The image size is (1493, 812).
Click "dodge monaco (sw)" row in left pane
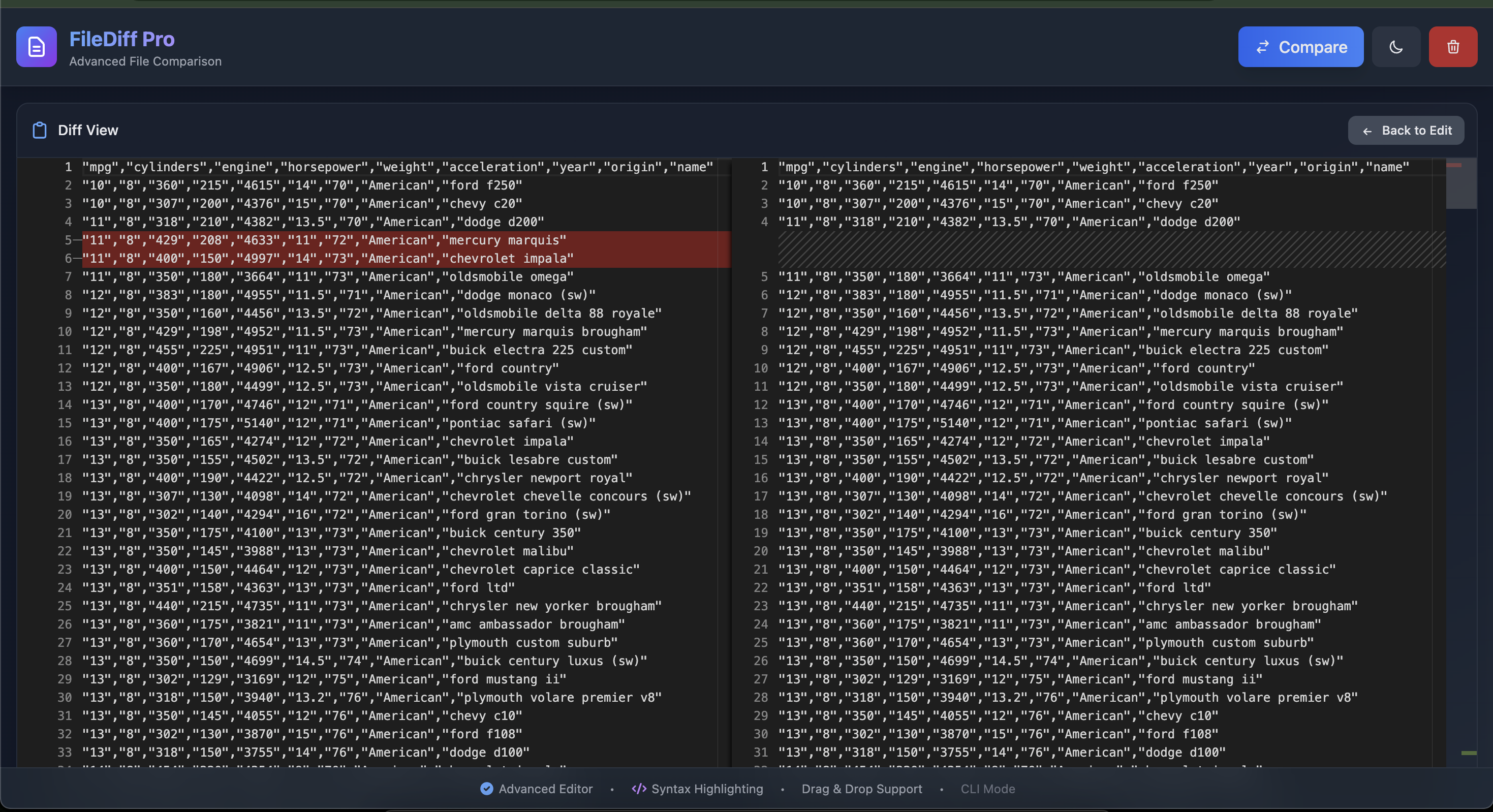[x=339, y=295]
